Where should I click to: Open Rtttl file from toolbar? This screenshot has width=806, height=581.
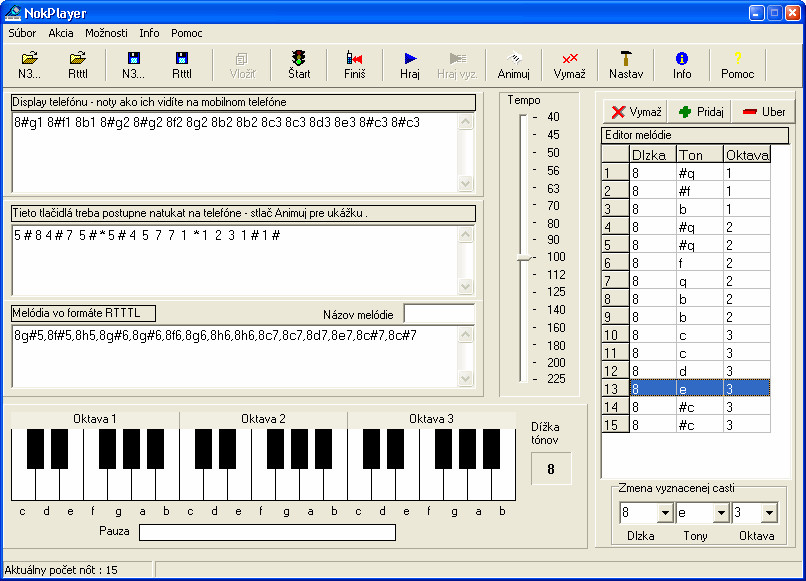78,65
